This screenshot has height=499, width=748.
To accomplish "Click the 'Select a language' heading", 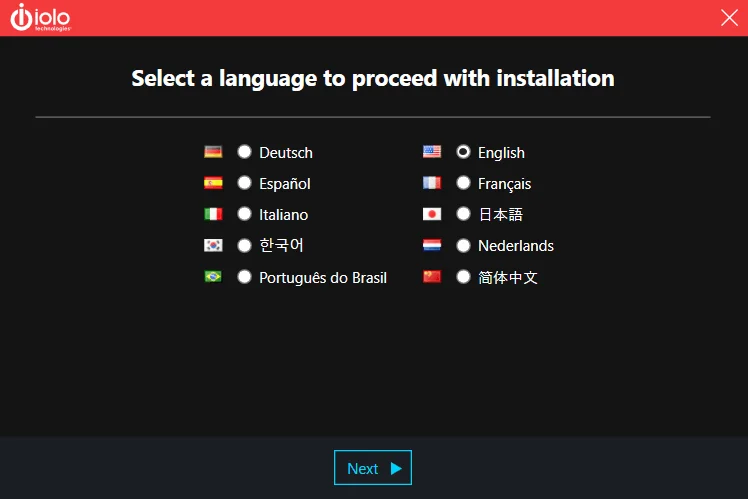I will [373, 79].
